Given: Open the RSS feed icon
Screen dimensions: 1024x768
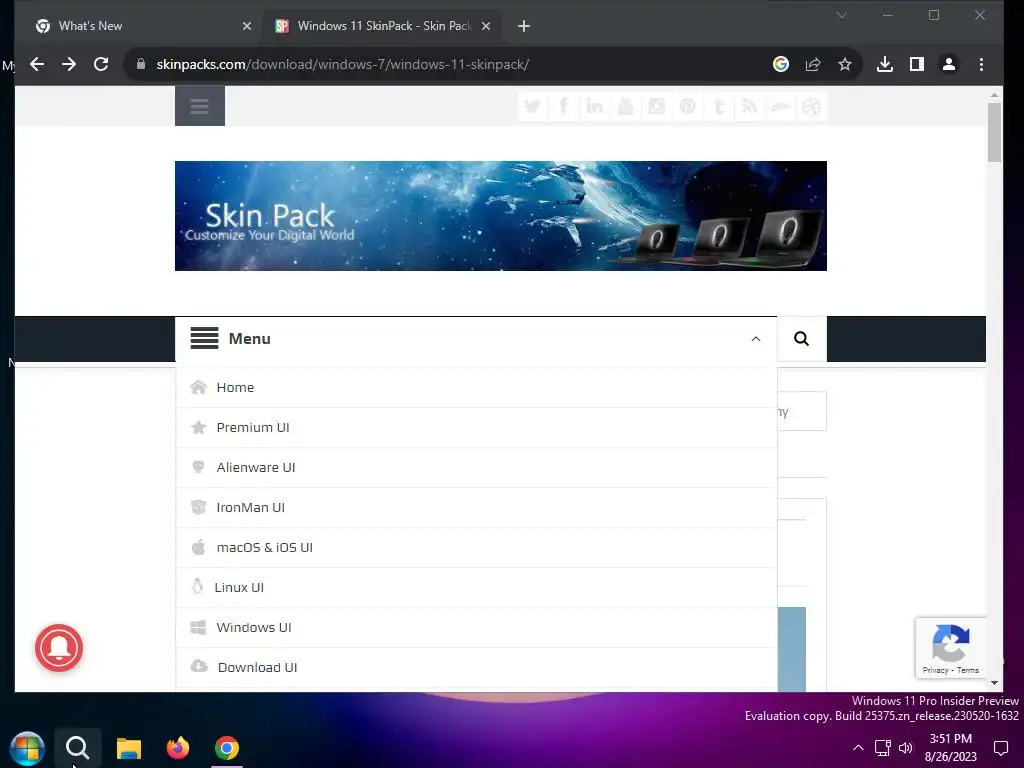Looking at the screenshot, I should tap(749, 106).
